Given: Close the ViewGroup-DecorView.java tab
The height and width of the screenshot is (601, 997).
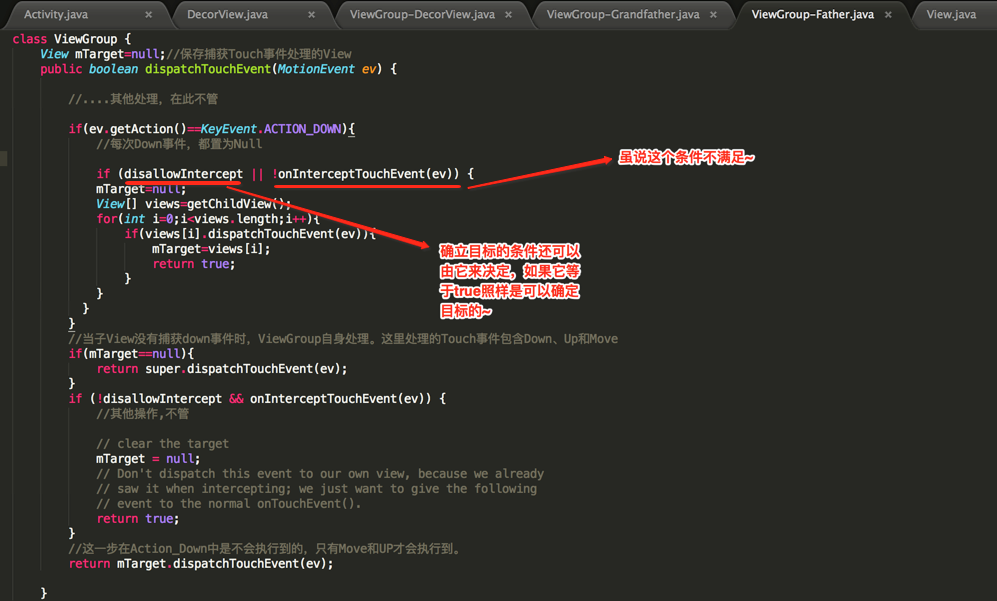Looking at the screenshot, I should (508, 15).
